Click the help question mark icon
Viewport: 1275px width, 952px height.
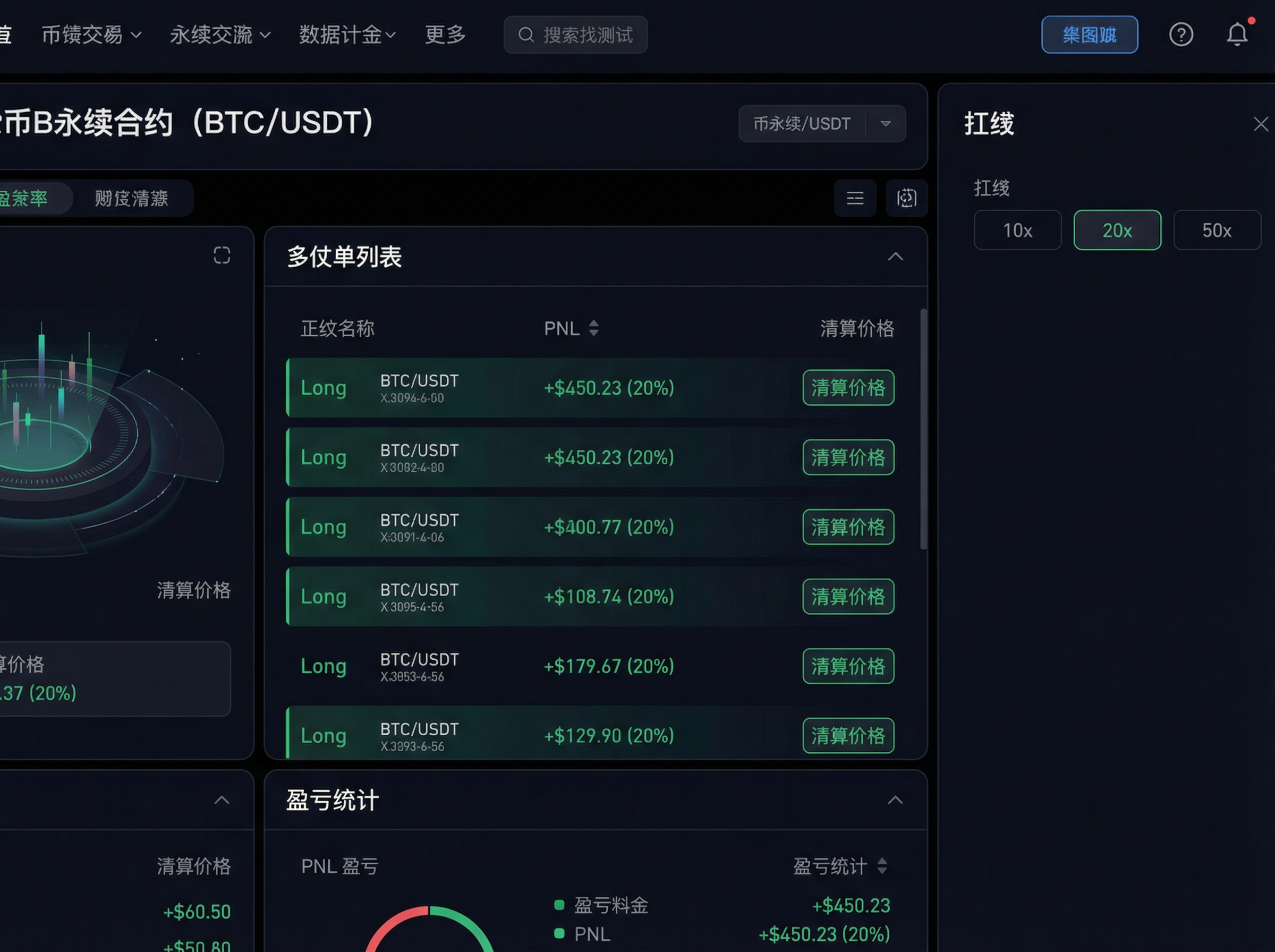click(1180, 35)
